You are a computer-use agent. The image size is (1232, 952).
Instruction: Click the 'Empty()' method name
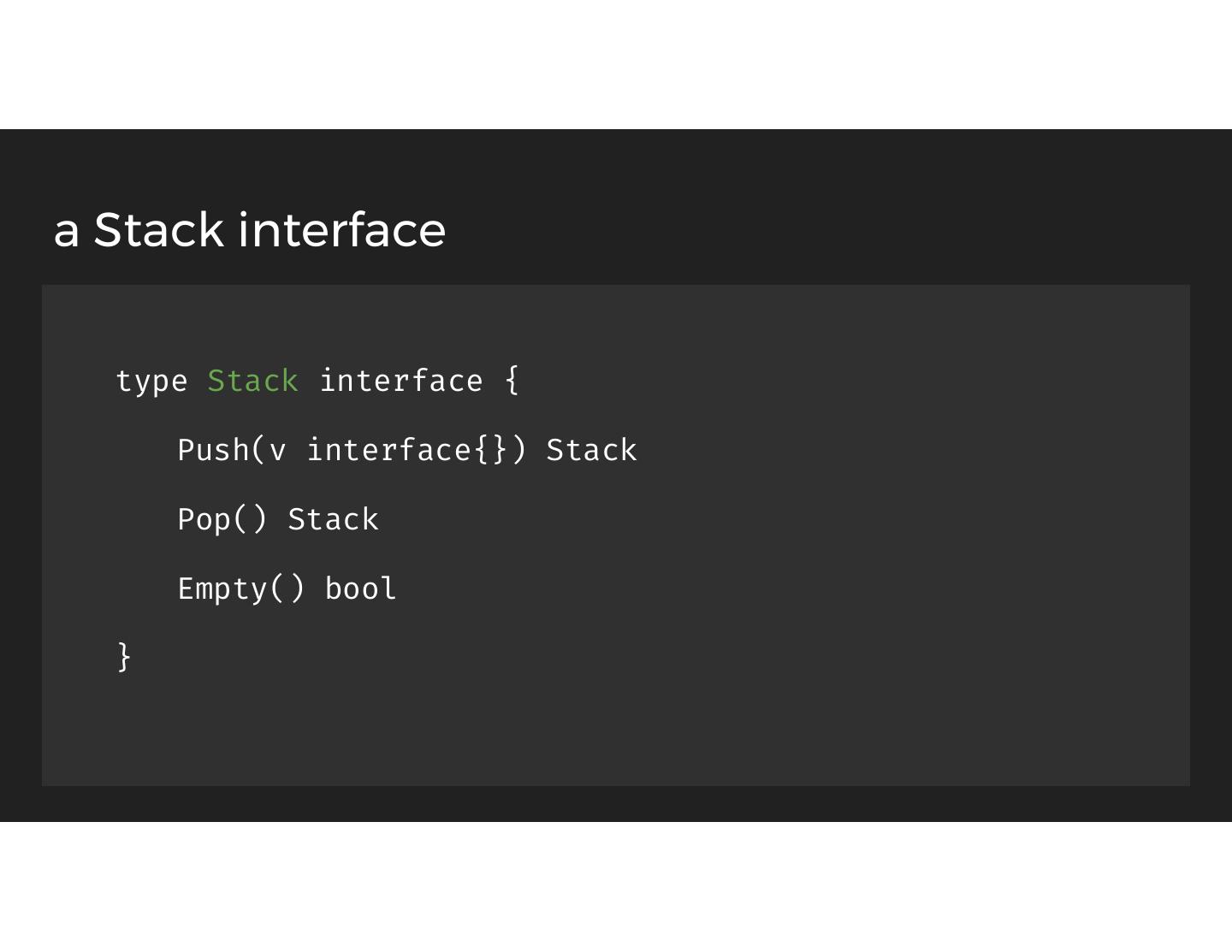tap(240, 588)
